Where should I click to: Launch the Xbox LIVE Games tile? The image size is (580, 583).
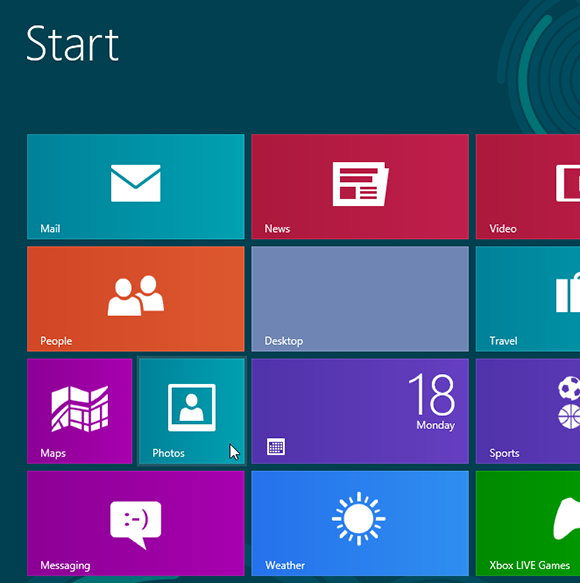click(528, 524)
